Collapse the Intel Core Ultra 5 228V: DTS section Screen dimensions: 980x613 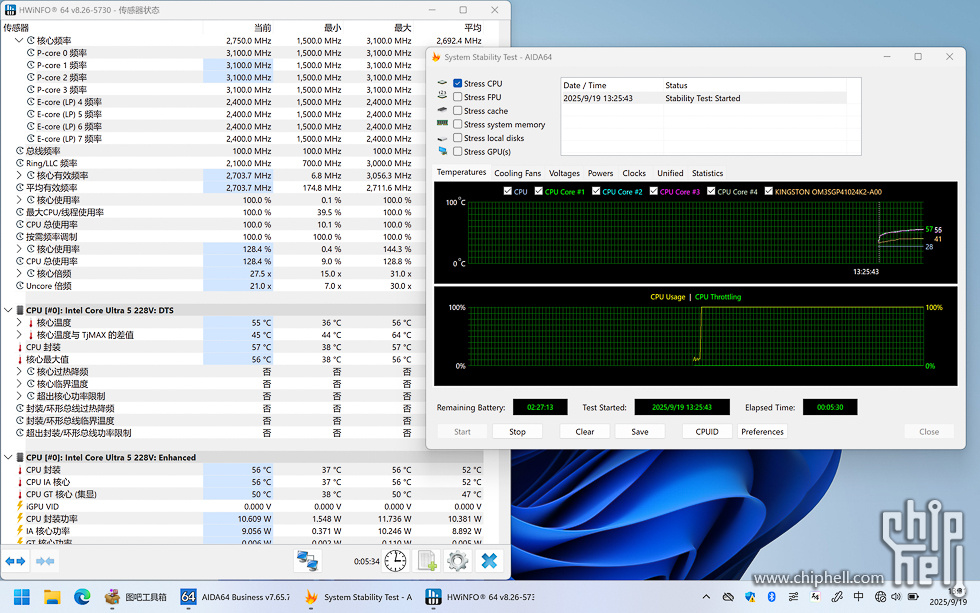click(8, 310)
